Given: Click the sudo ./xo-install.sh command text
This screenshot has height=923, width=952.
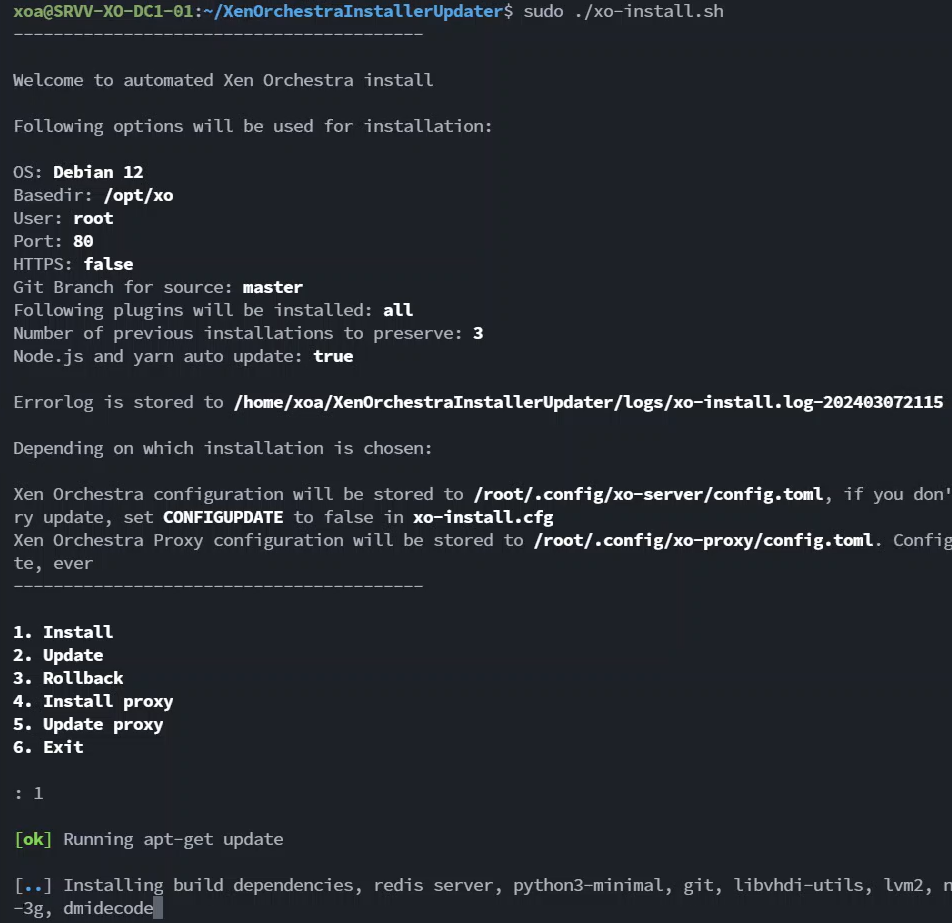Looking at the screenshot, I should click(x=622, y=11).
